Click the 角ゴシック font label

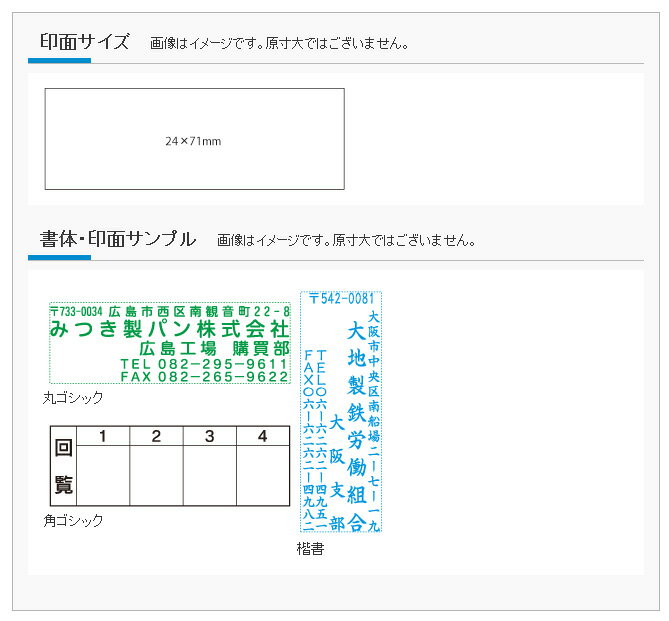coord(72,520)
